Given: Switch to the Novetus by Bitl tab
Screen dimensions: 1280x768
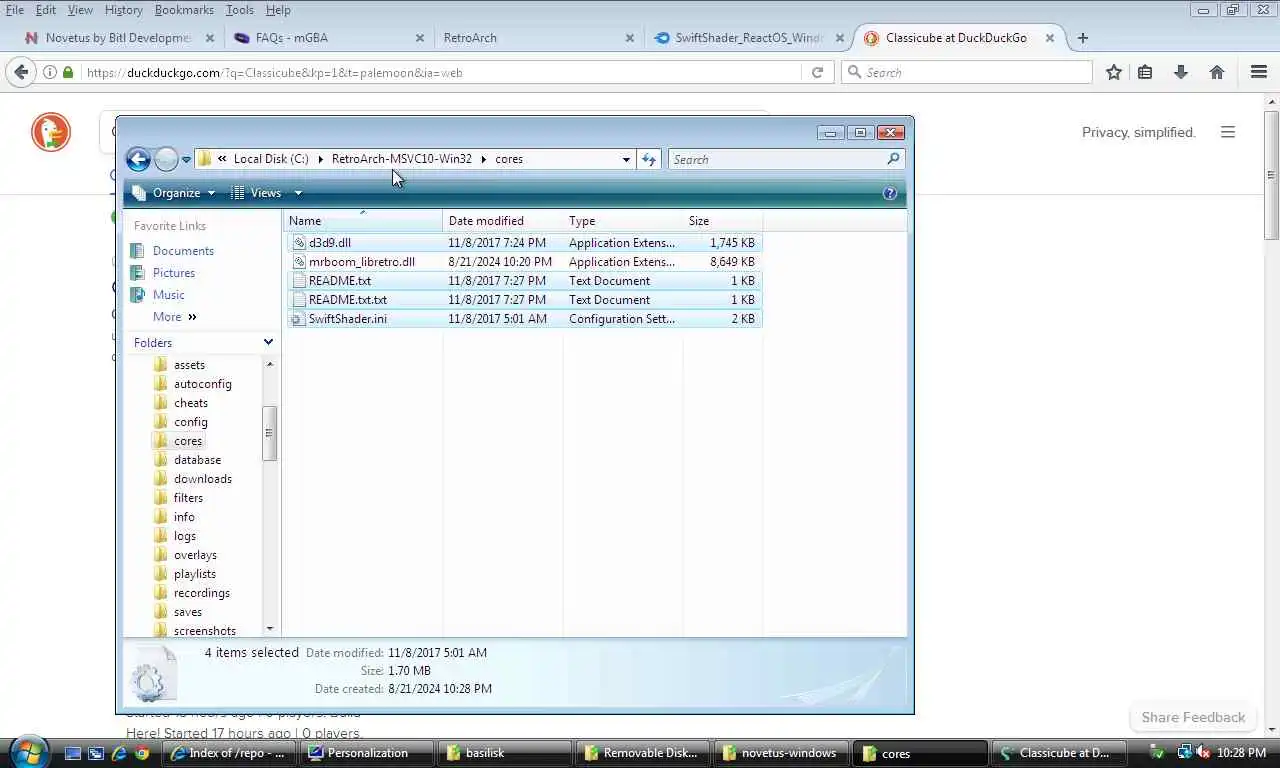Looking at the screenshot, I should 118,38.
